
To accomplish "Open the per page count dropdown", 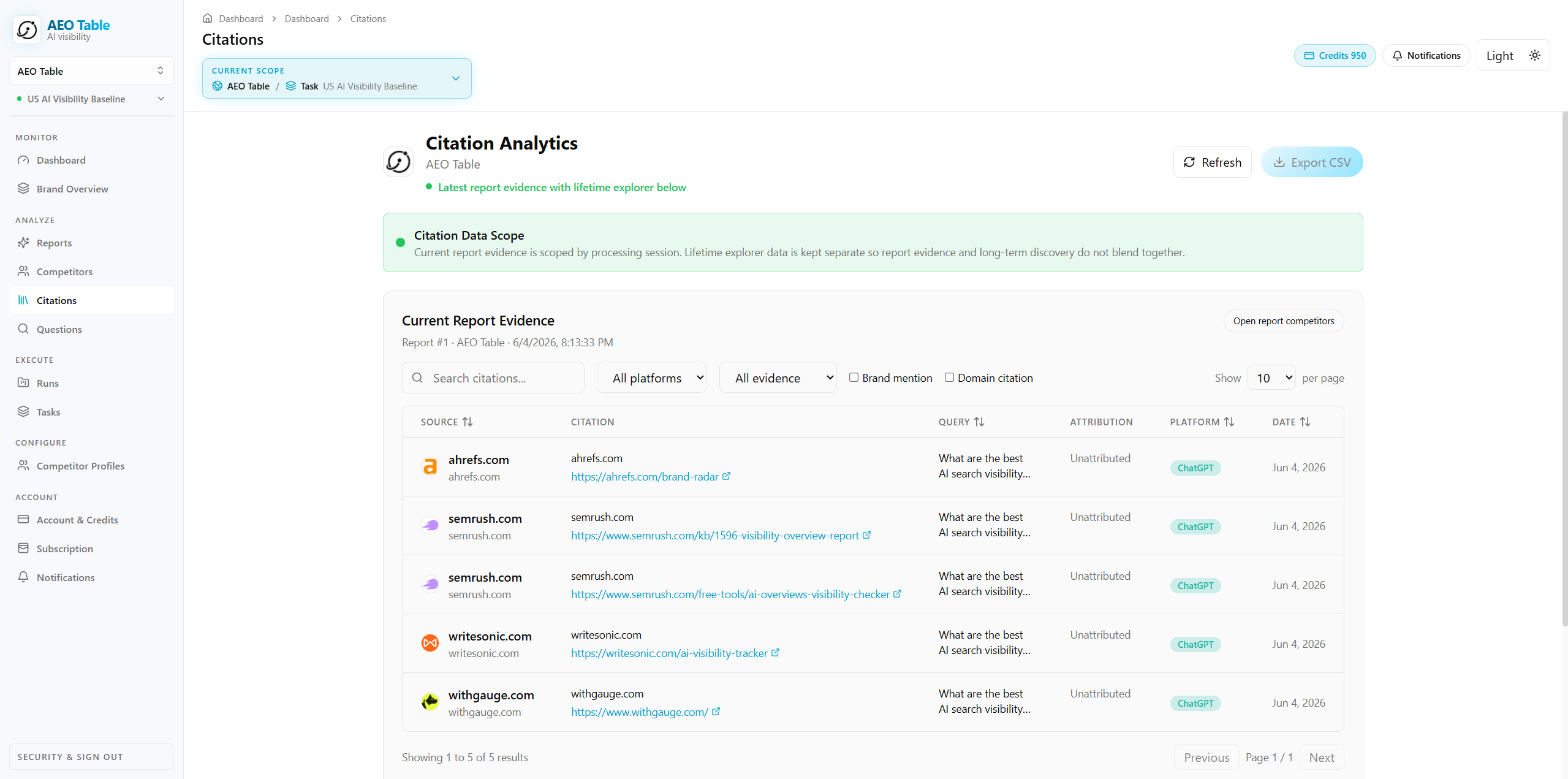I will coord(1271,378).
